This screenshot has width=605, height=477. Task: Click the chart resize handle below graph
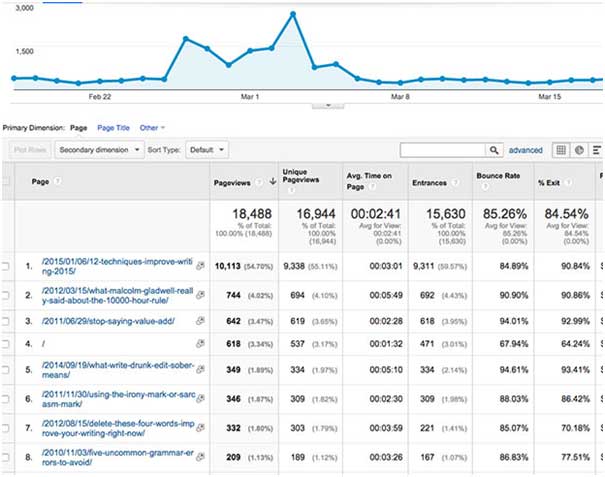click(323, 103)
